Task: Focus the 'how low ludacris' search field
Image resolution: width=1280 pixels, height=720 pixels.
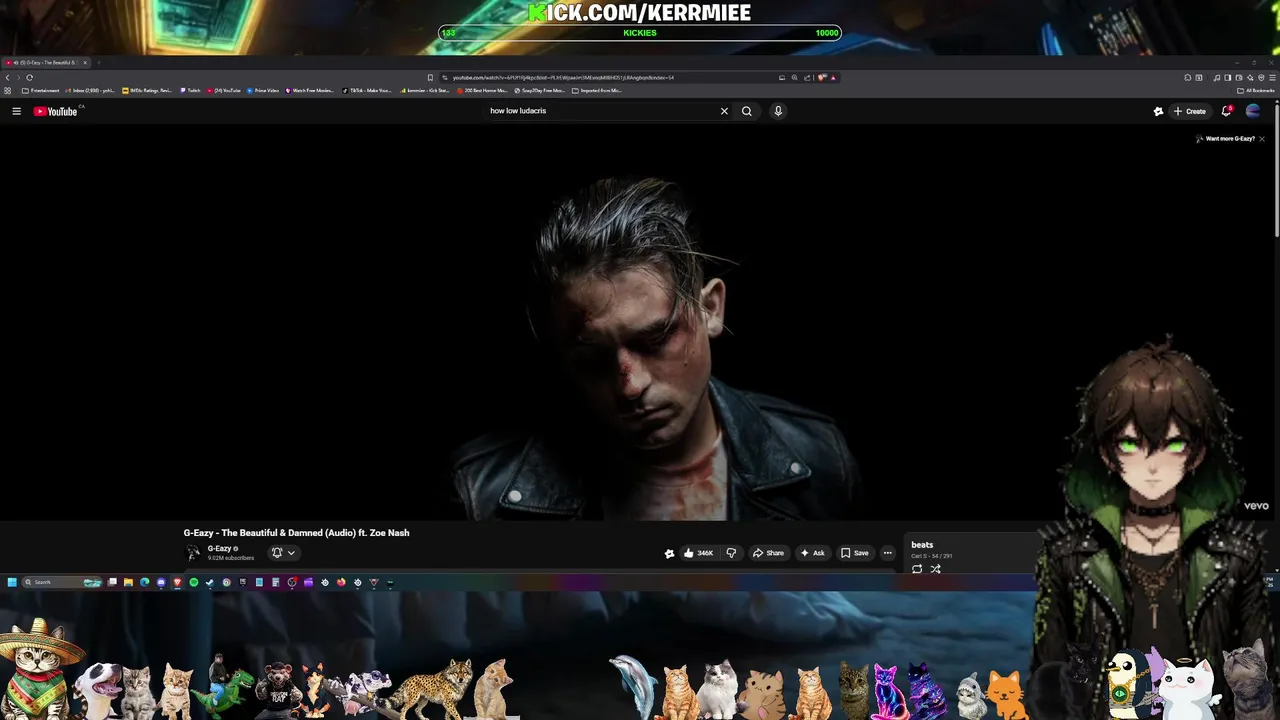Action: (600, 111)
